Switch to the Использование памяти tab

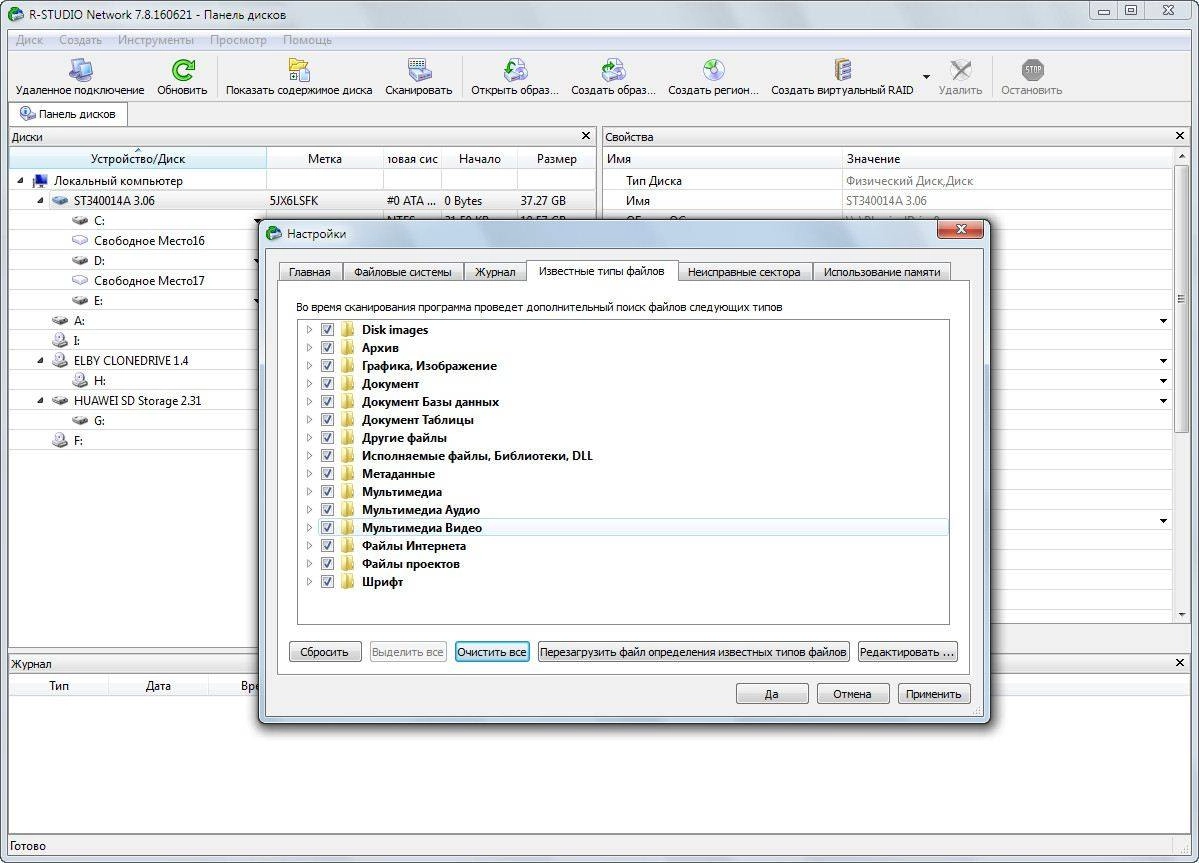point(882,272)
